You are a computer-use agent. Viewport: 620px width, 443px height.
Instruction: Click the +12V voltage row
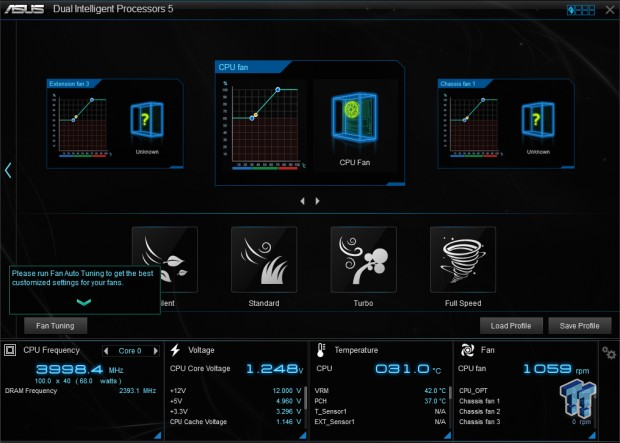235,391
